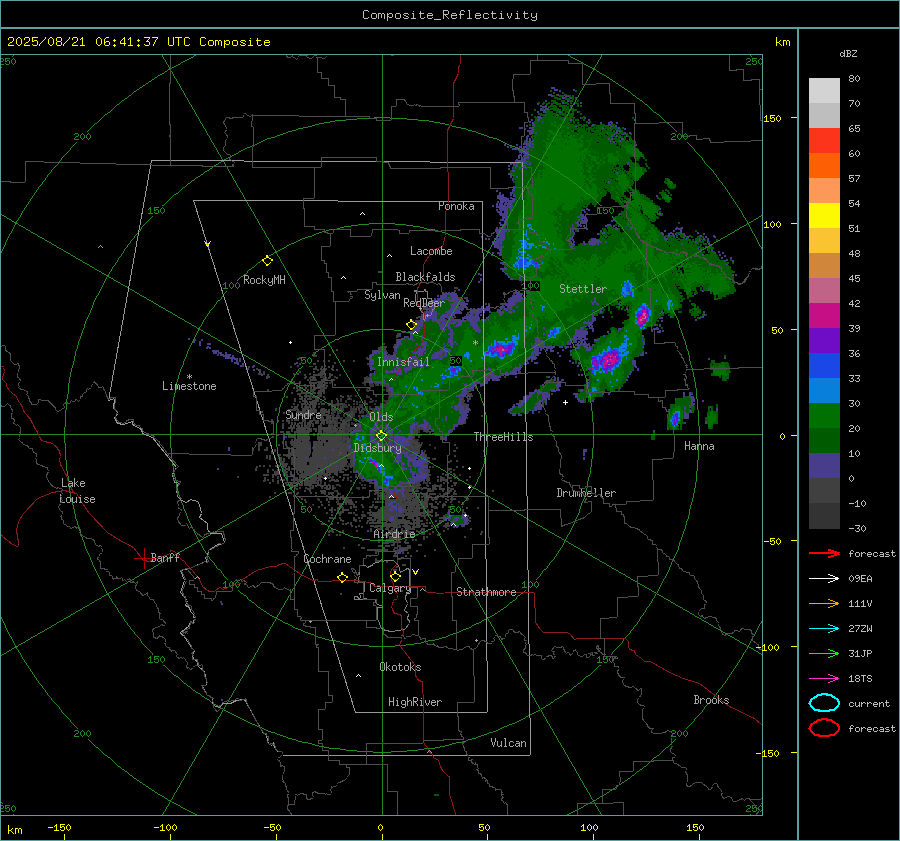Image resolution: width=900 pixels, height=841 pixels.
Task: Click the Brooks city label
Action: pyautogui.click(x=711, y=700)
